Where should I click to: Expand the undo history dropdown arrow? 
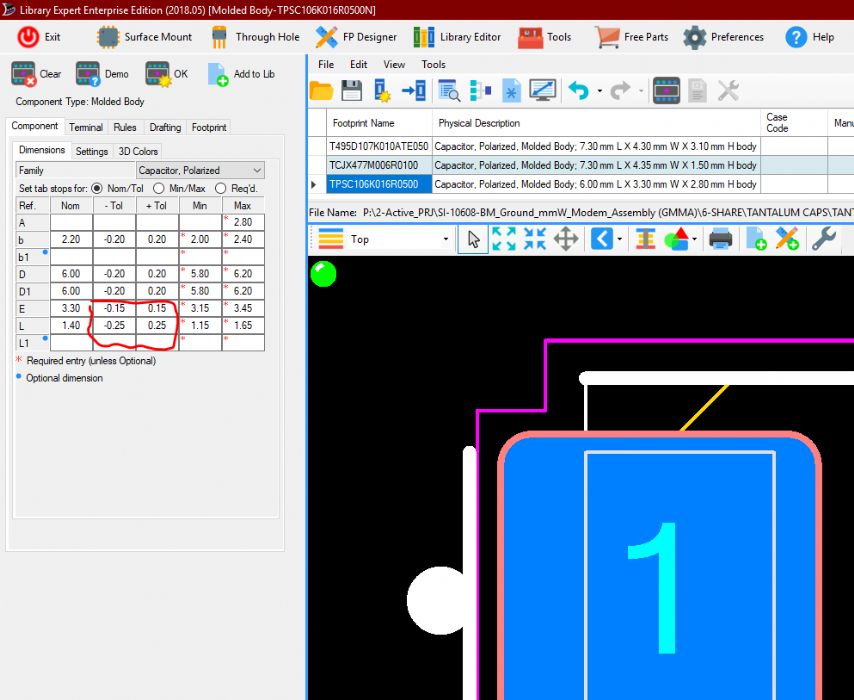599,91
